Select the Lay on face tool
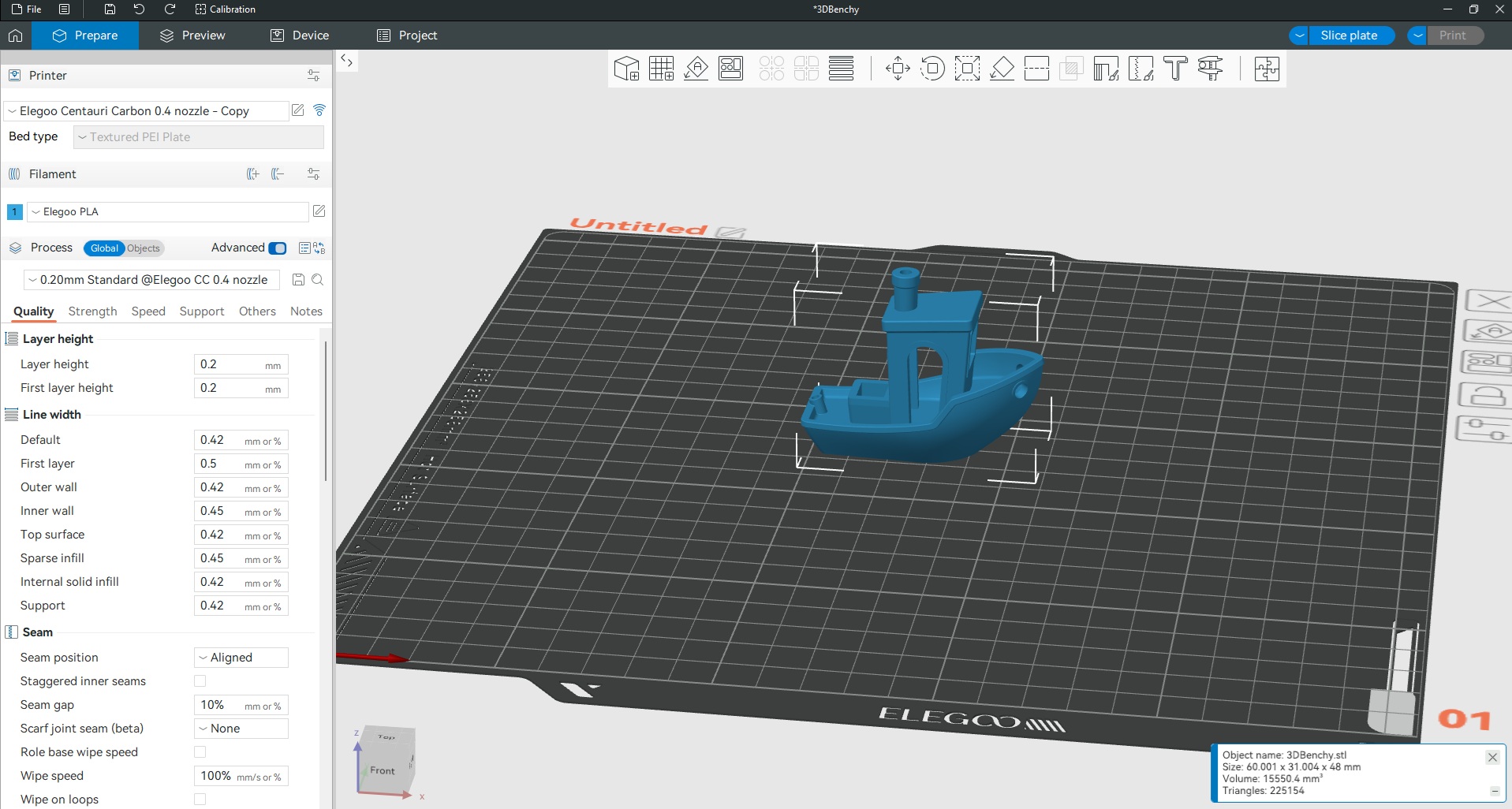This screenshot has height=809, width=1512. [1002, 69]
